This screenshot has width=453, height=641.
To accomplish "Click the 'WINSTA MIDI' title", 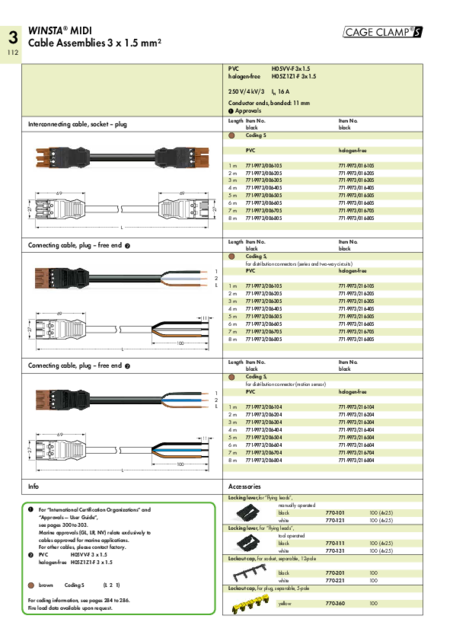I will [60, 31].
